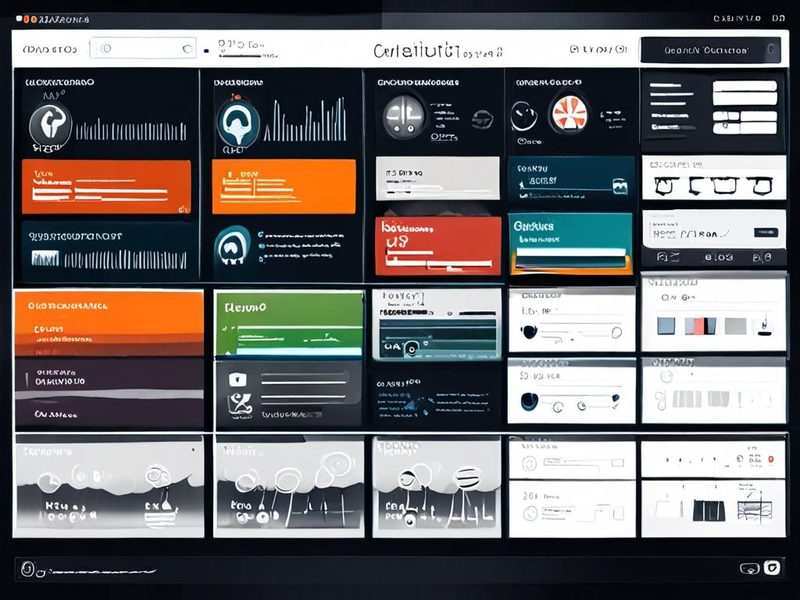Open the gray circular icon in the third dark panel

click(x=404, y=116)
